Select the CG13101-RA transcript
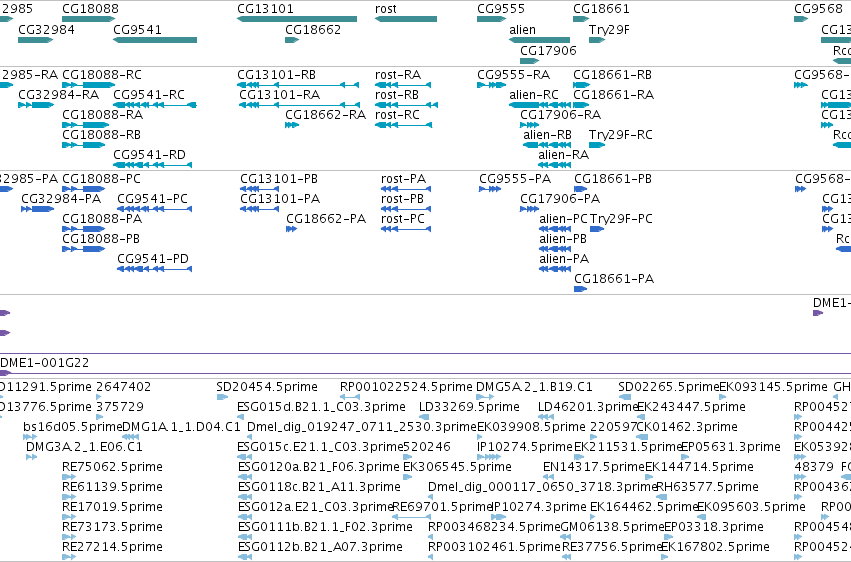This screenshot has width=851, height=562. 299,105
